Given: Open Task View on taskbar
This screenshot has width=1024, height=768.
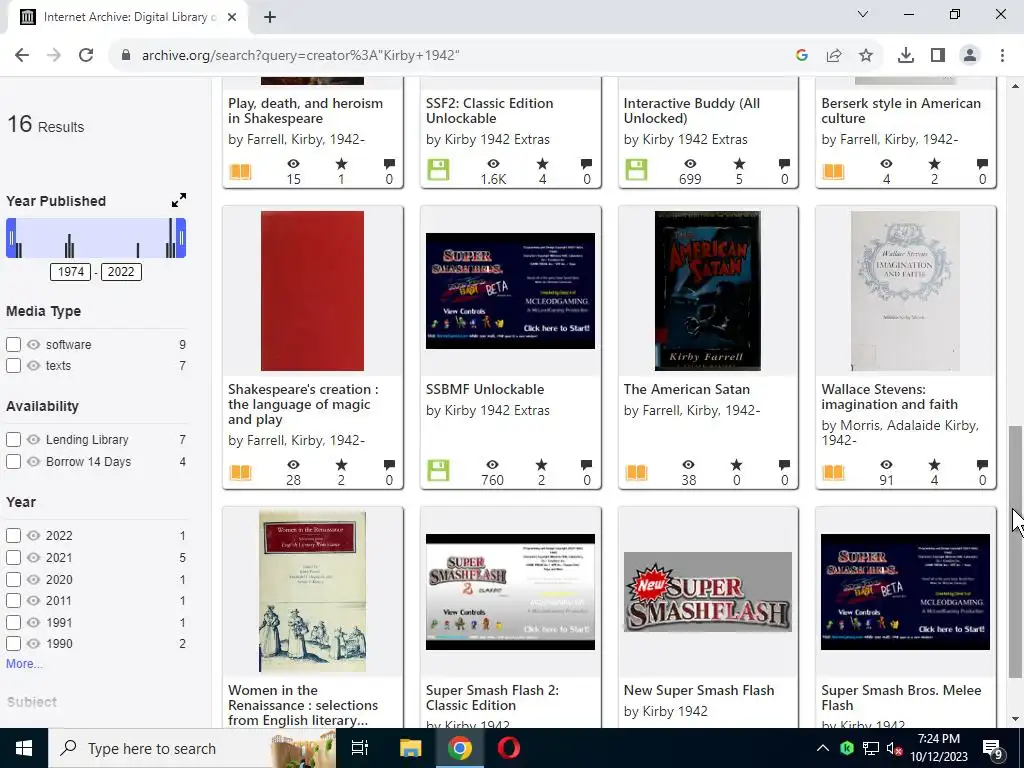Looking at the screenshot, I should pyautogui.click(x=360, y=748).
